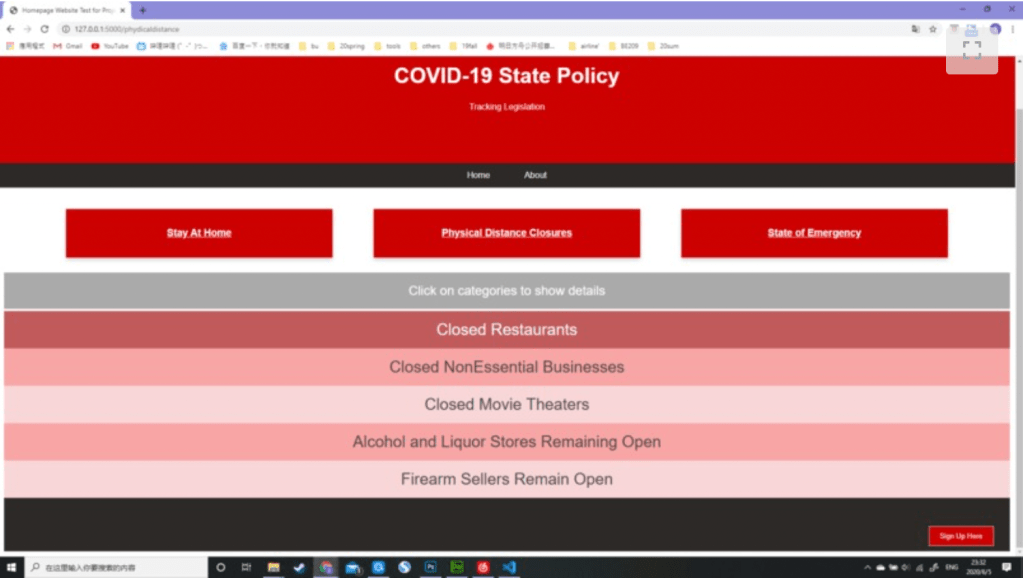Open a new browser tab
Image resolution: width=1023 pixels, height=578 pixels.
coord(142,10)
